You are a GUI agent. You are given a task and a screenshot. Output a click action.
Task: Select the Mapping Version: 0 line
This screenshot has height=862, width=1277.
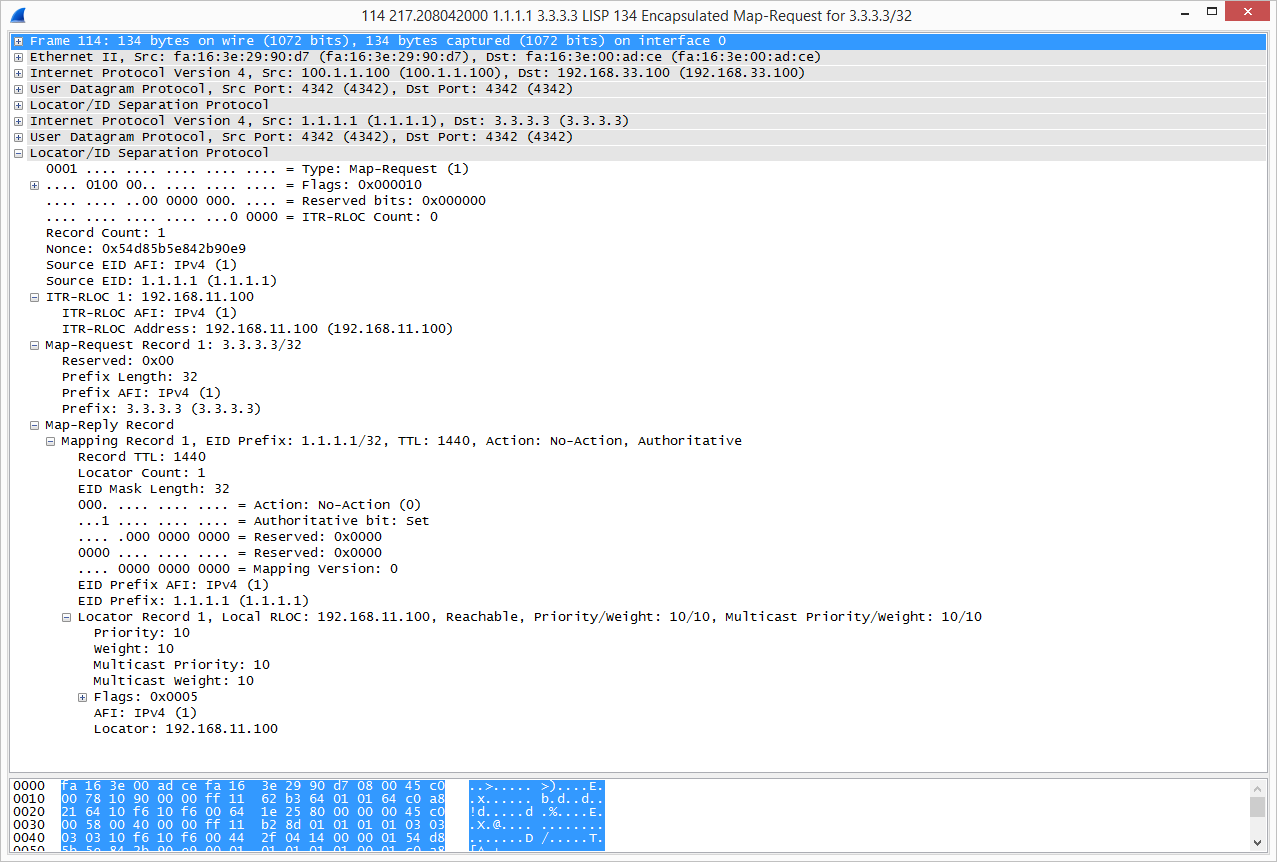point(238,569)
